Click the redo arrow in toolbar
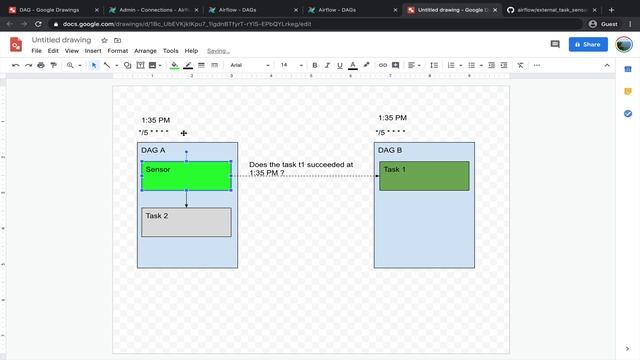Image resolution: width=640 pixels, height=360 pixels. tap(28, 65)
